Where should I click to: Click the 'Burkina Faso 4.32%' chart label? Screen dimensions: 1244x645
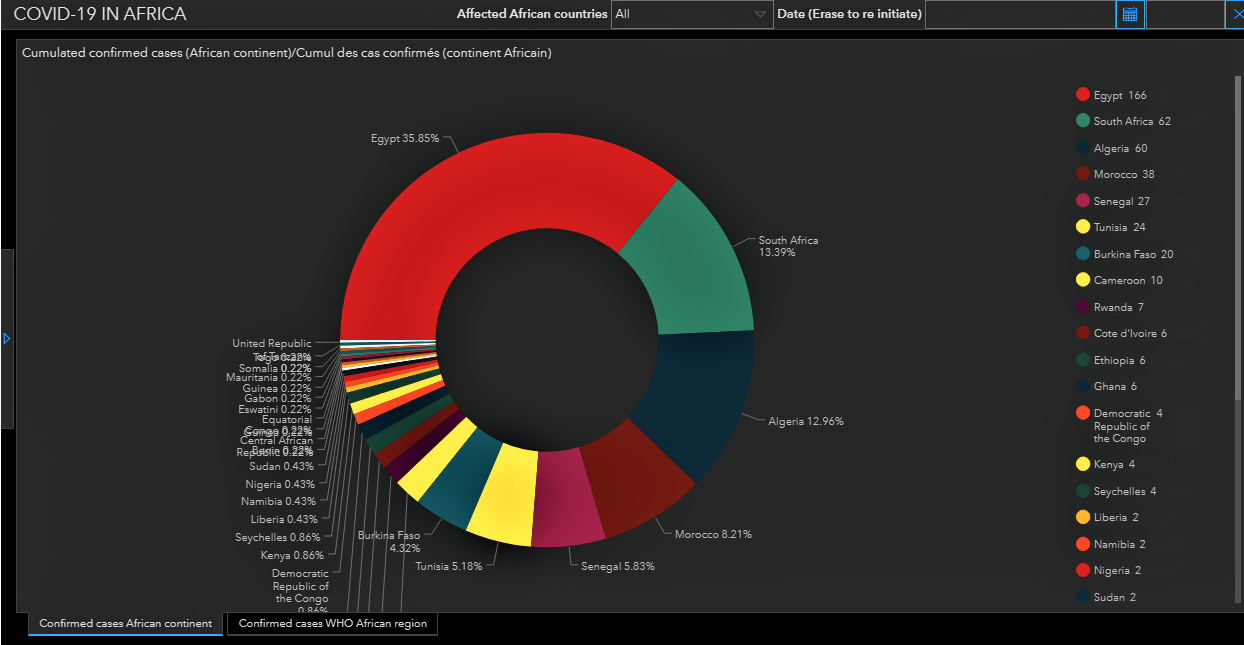[x=389, y=541]
